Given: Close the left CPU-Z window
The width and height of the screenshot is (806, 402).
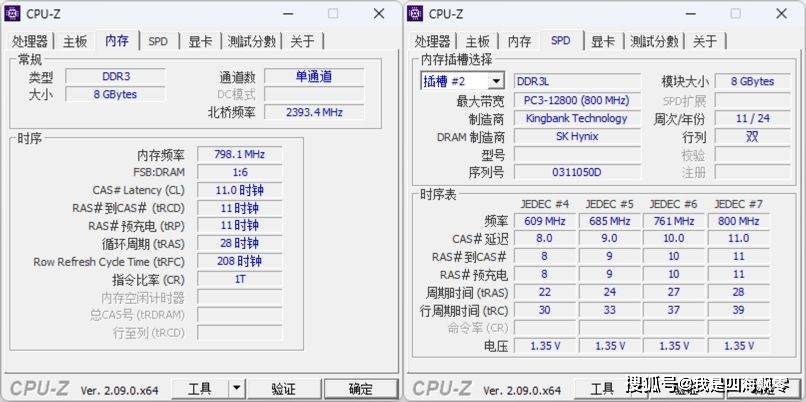Looking at the screenshot, I should click(x=379, y=14).
